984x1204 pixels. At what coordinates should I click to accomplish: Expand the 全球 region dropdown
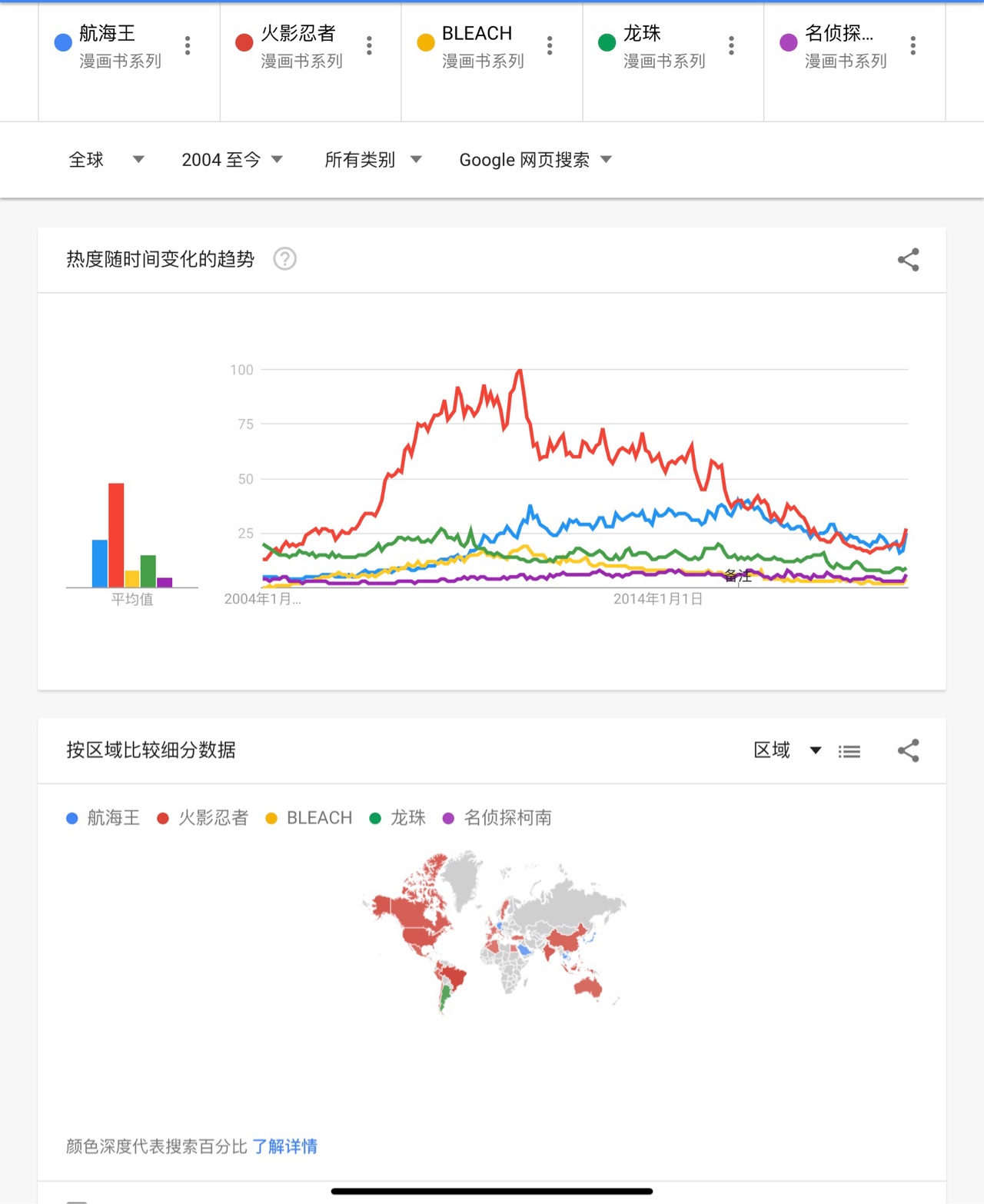[x=107, y=160]
